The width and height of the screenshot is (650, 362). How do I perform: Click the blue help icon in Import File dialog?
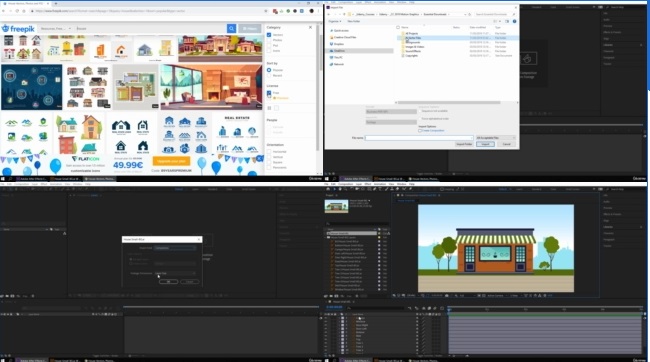pyautogui.click(x=514, y=21)
